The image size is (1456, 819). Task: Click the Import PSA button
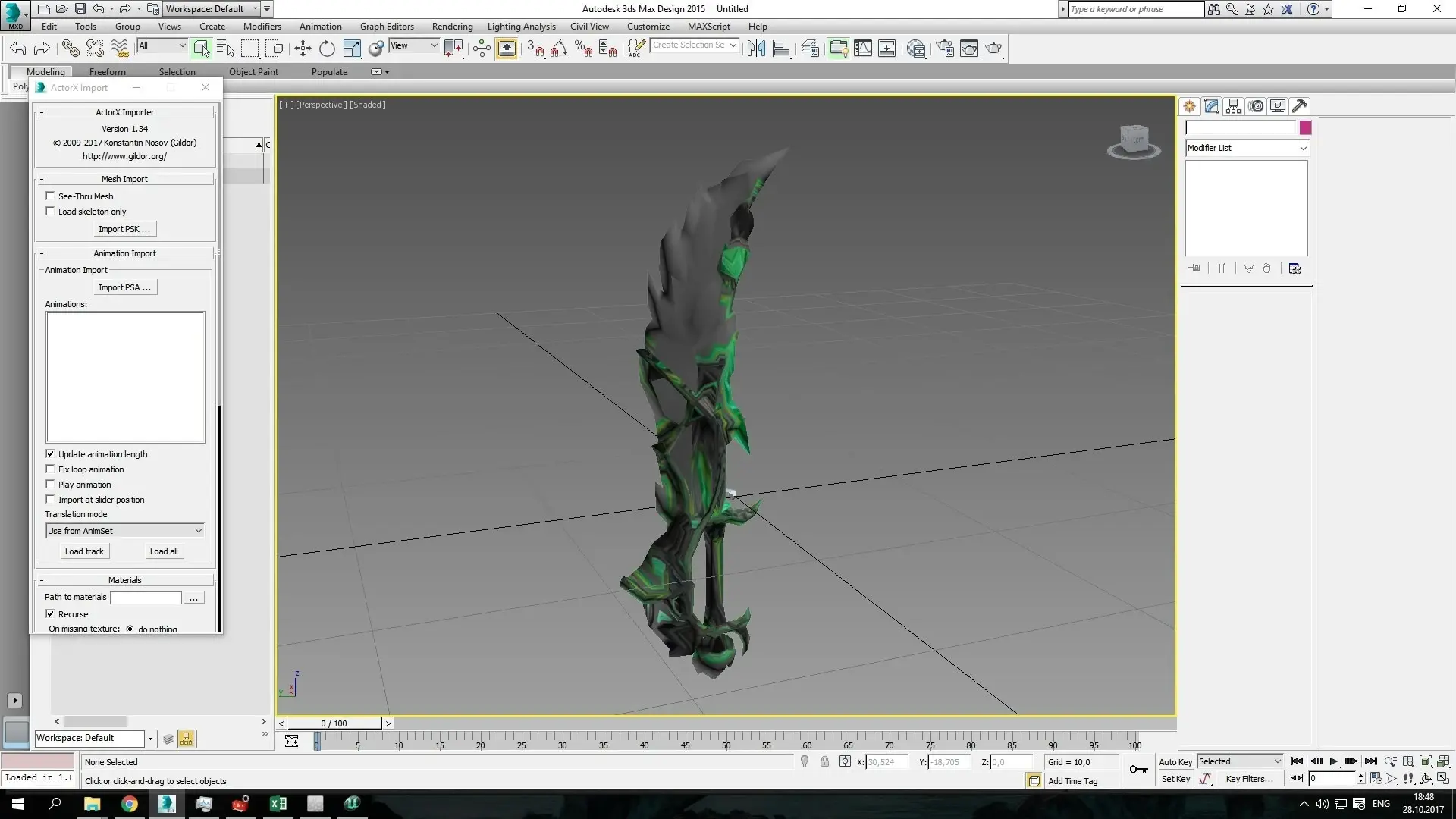pyautogui.click(x=124, y=287)
